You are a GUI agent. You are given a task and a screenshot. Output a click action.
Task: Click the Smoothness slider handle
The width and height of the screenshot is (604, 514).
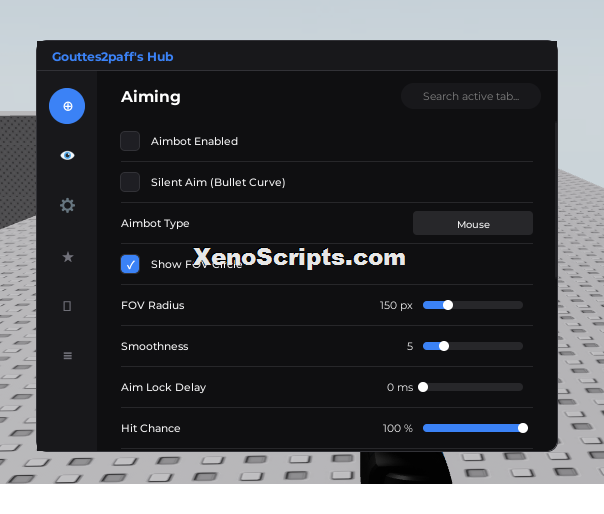[x=444, y=346]
